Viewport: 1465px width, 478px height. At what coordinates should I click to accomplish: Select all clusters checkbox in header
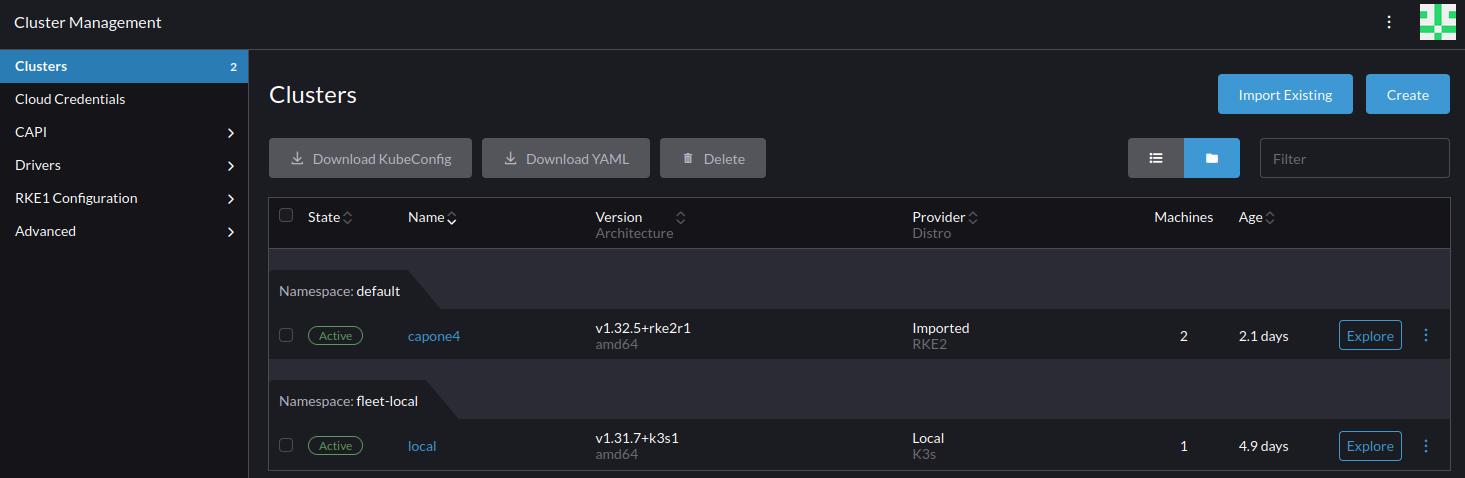click(x=286, y=215)
